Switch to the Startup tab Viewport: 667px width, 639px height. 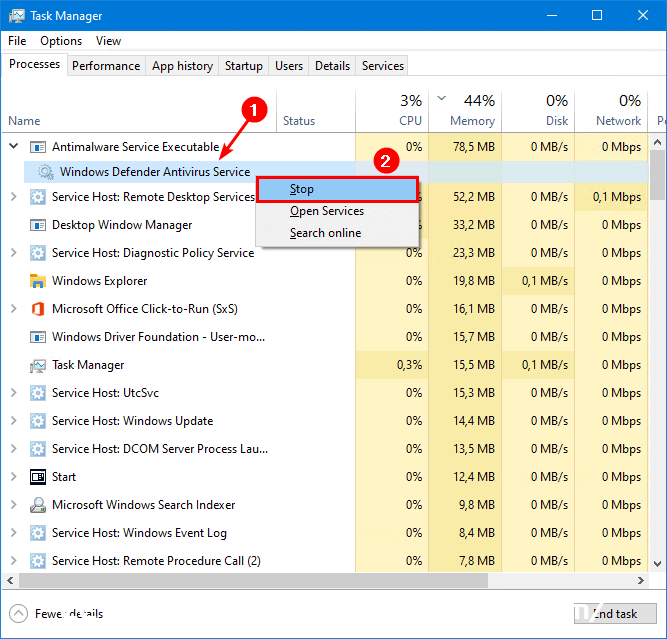243,66
